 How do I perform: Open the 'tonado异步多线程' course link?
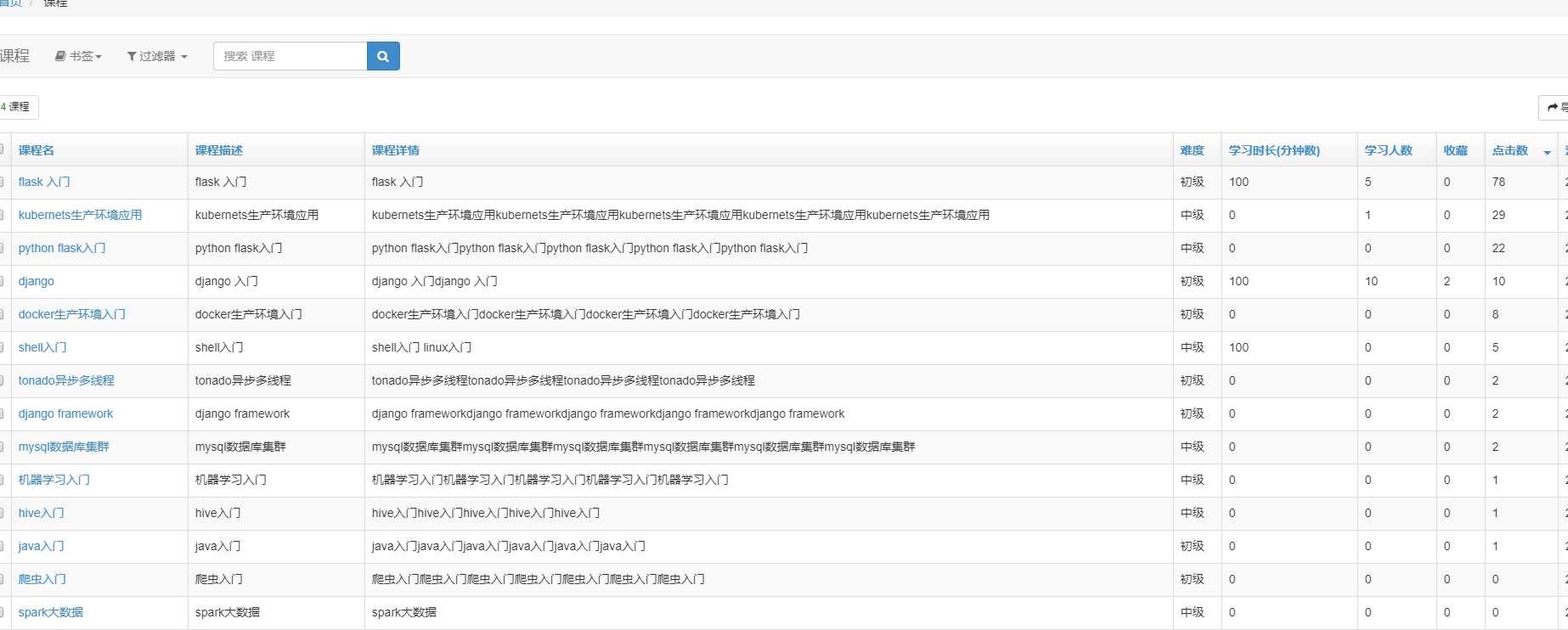pos(66,380)
